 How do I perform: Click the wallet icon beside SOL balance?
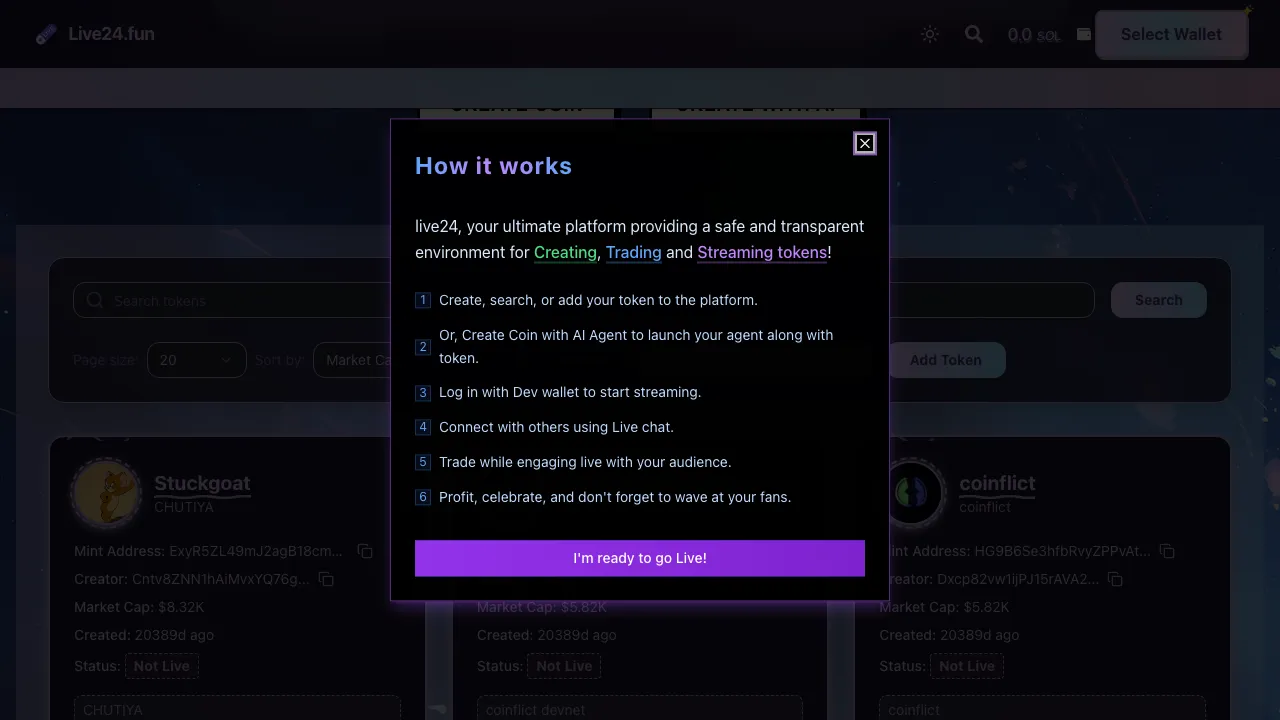tap(1084, 33)
